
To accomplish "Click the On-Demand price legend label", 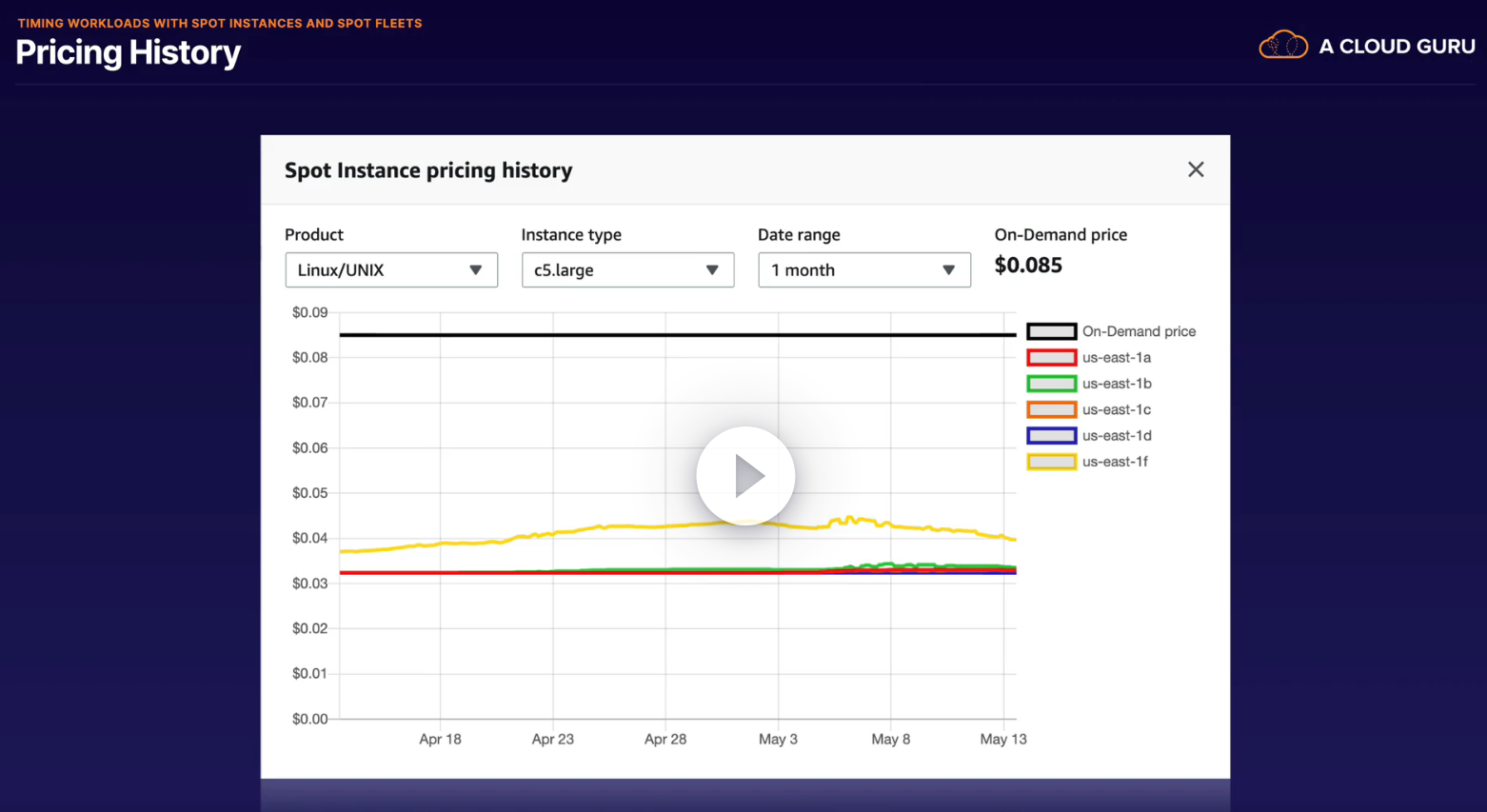I will [x=1139, y=331].
